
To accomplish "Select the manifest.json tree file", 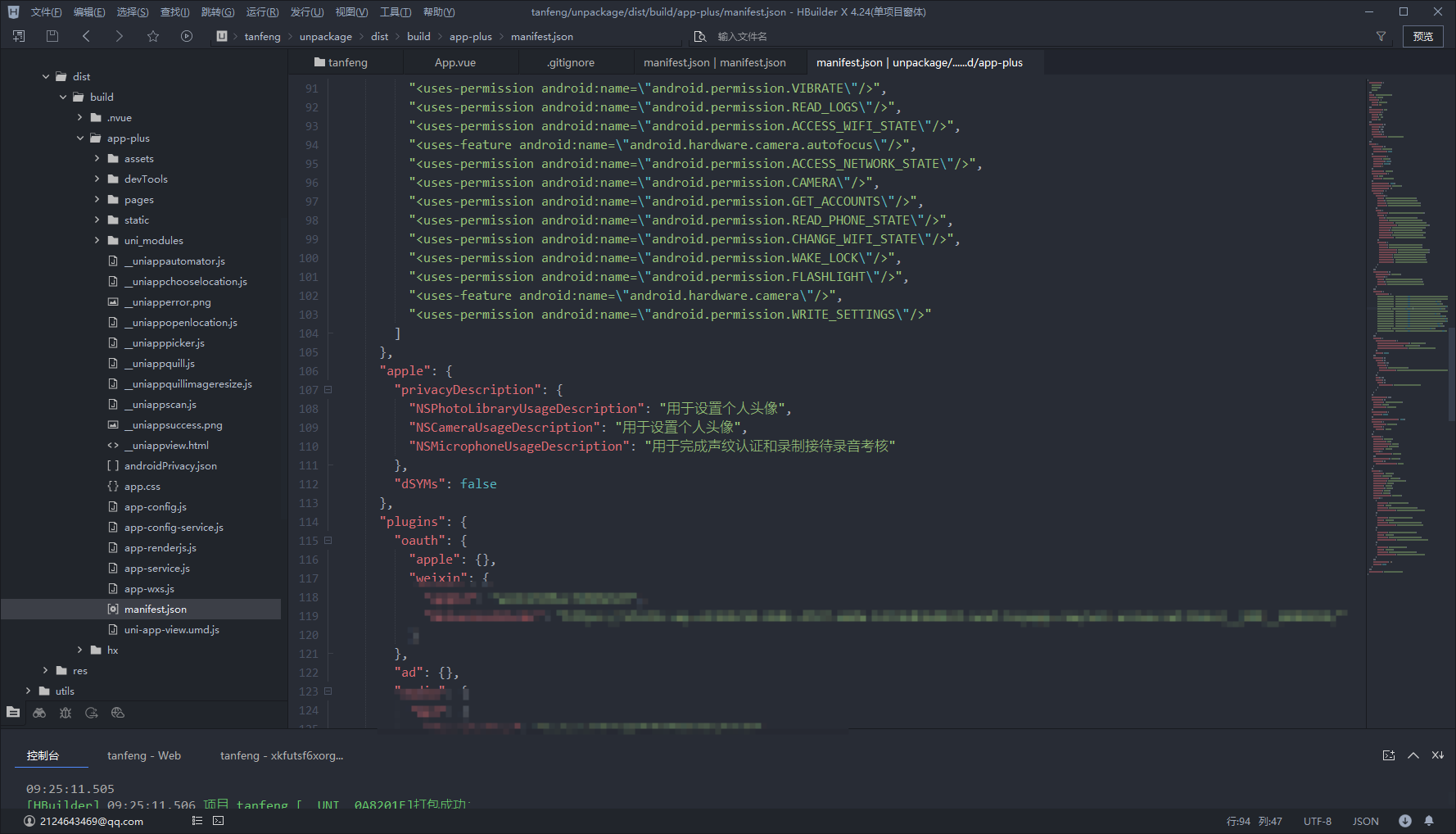I will pyautogui.click(x=156, y=609).
